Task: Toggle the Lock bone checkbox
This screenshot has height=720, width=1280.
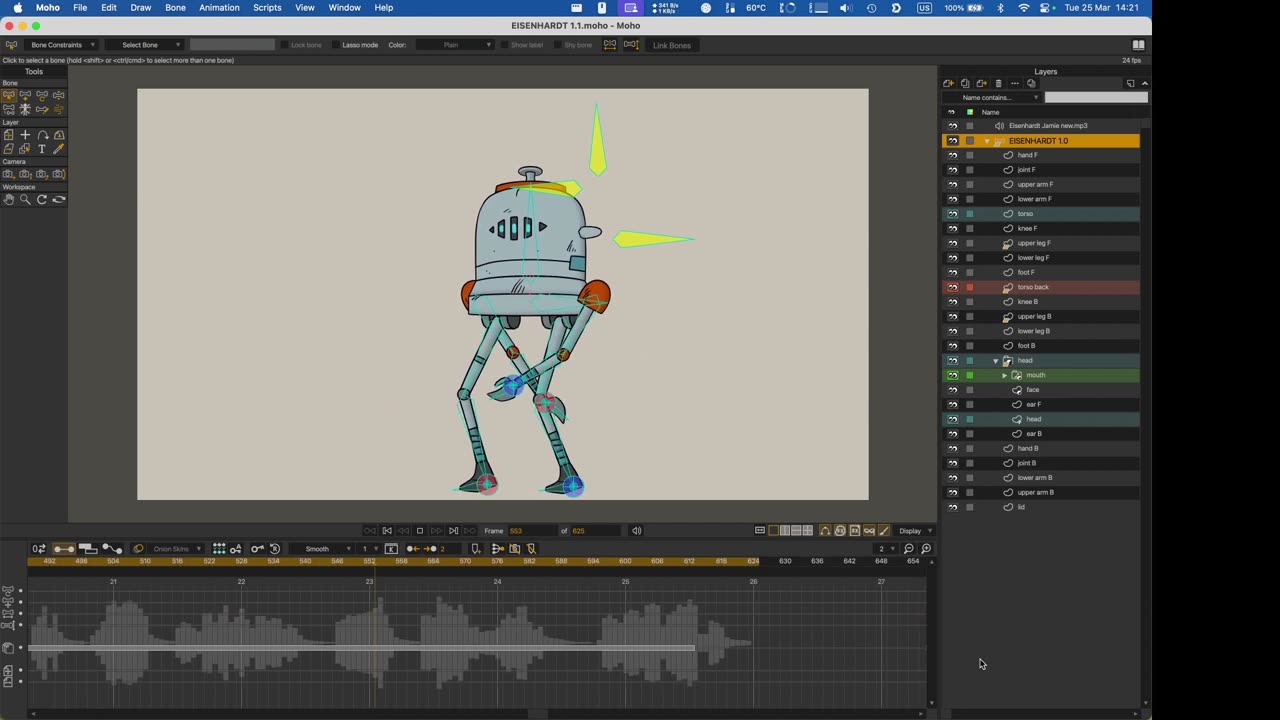Action: click(284, 45)
